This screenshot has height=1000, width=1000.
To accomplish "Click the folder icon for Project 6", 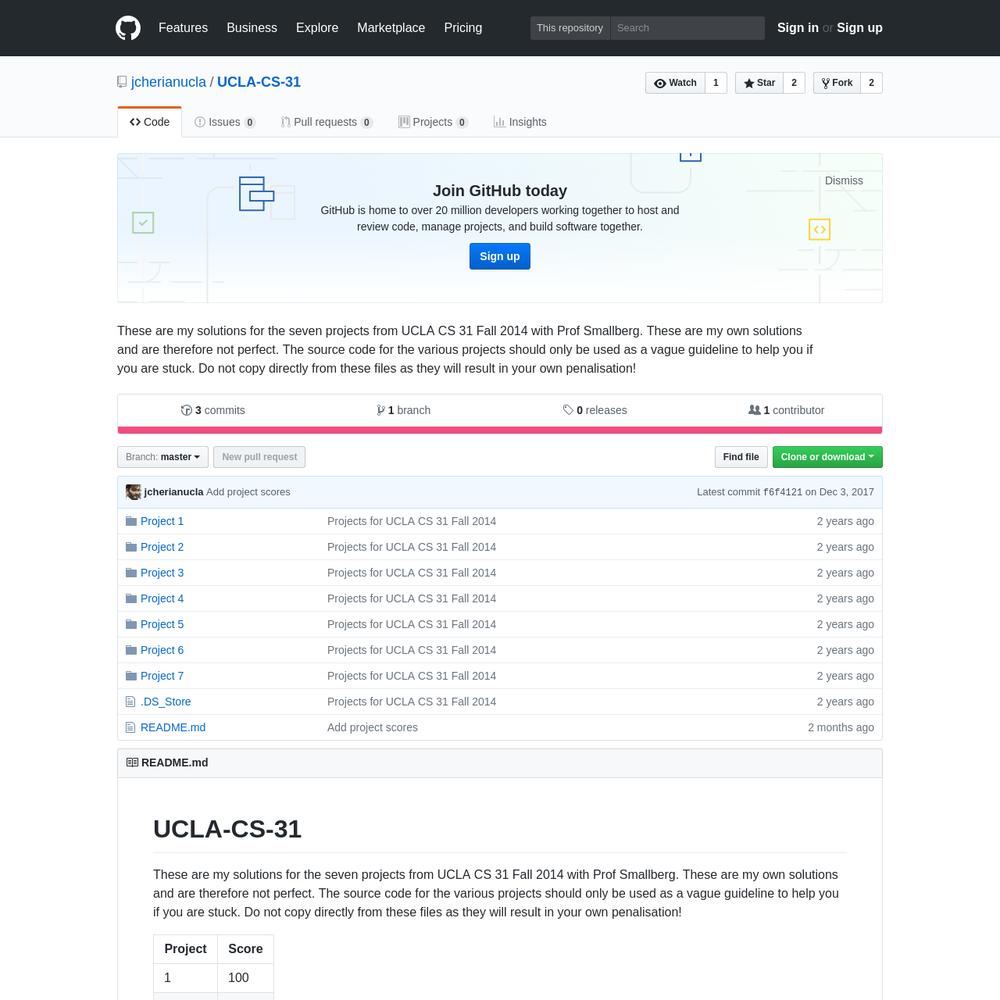I will tap(131, 650).
